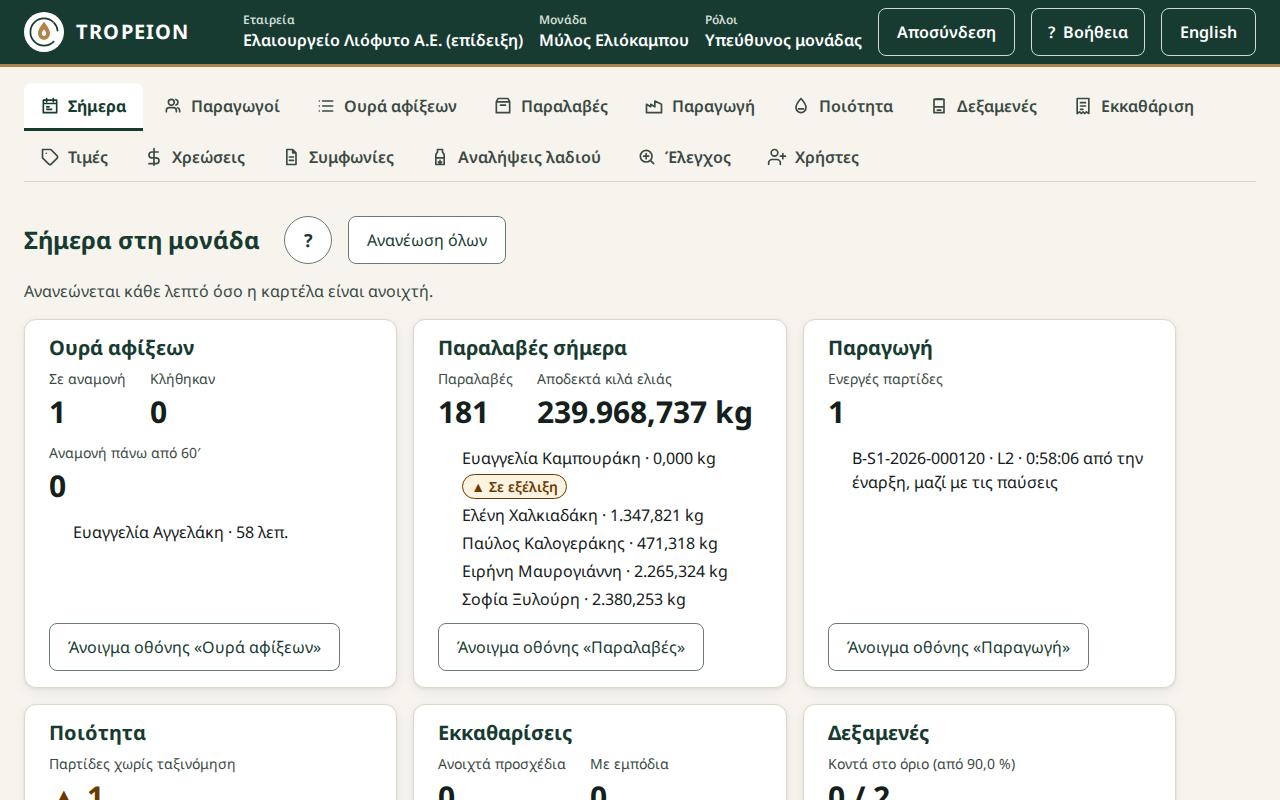Click the bottle icon beside Αναλήψεις λαδιού

(x=440, y=157)
